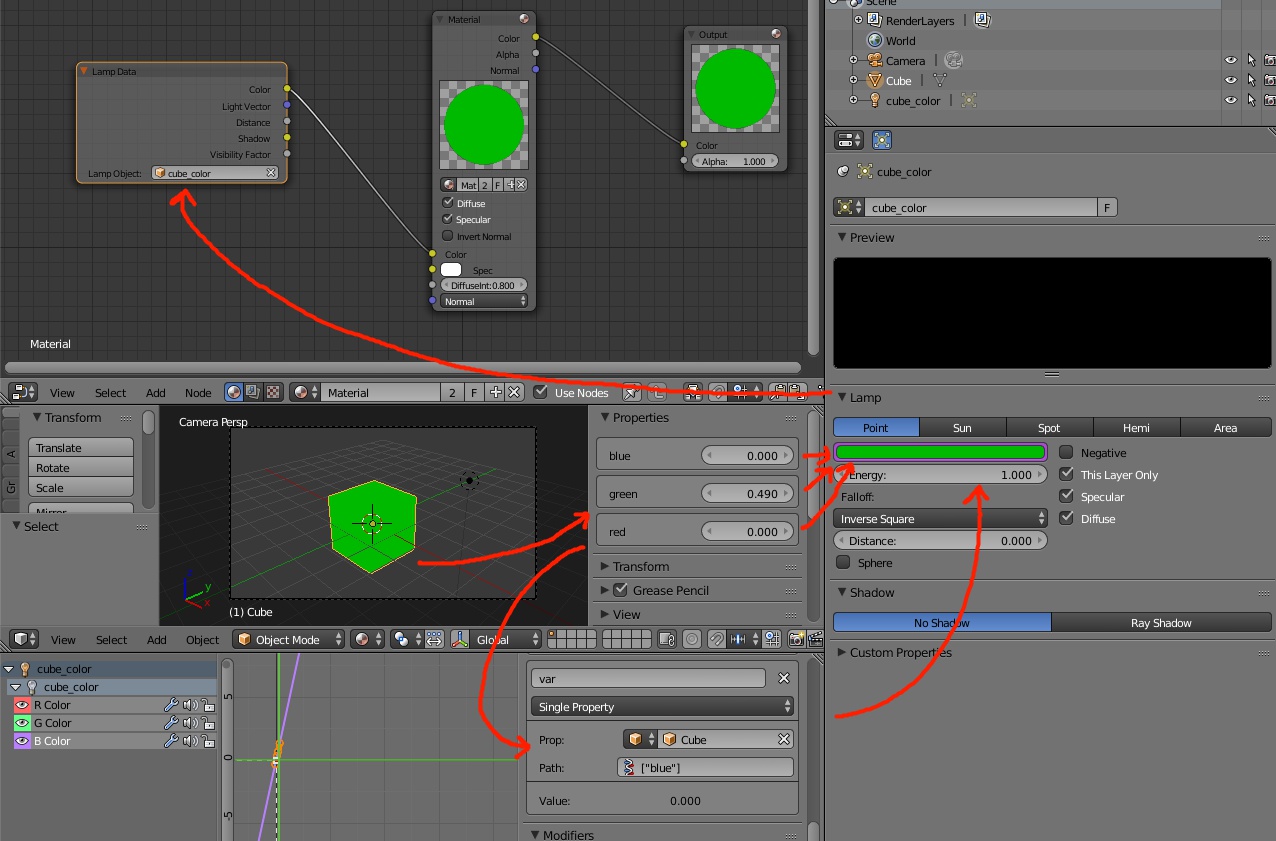Enable the Sphere falloff checkbox
Screen dimensions: 1276x841
pos(843,563)
